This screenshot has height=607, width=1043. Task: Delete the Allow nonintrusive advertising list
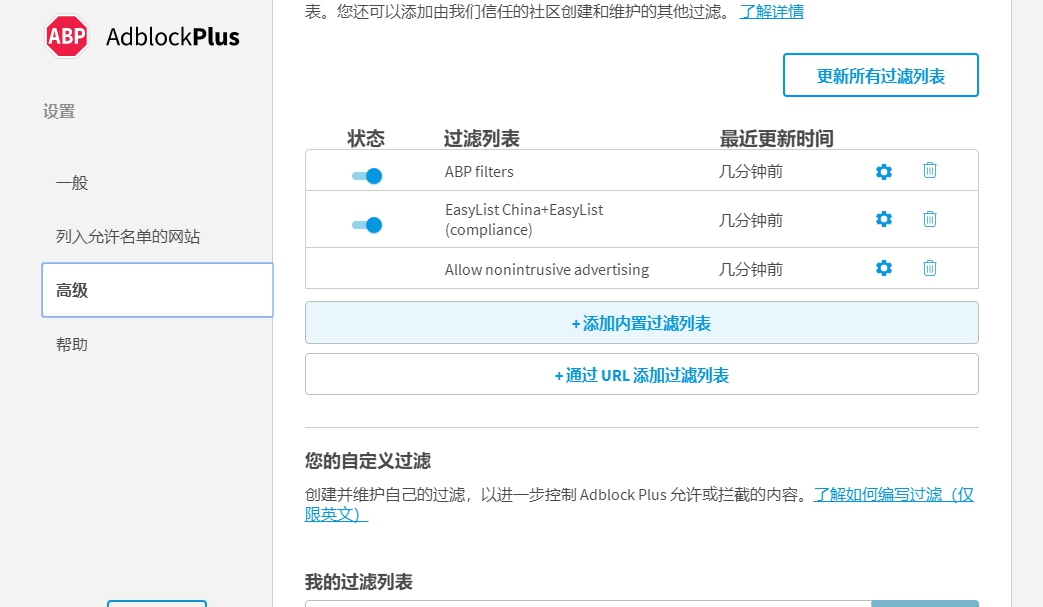pyautogui.click(x=930, y=268)
